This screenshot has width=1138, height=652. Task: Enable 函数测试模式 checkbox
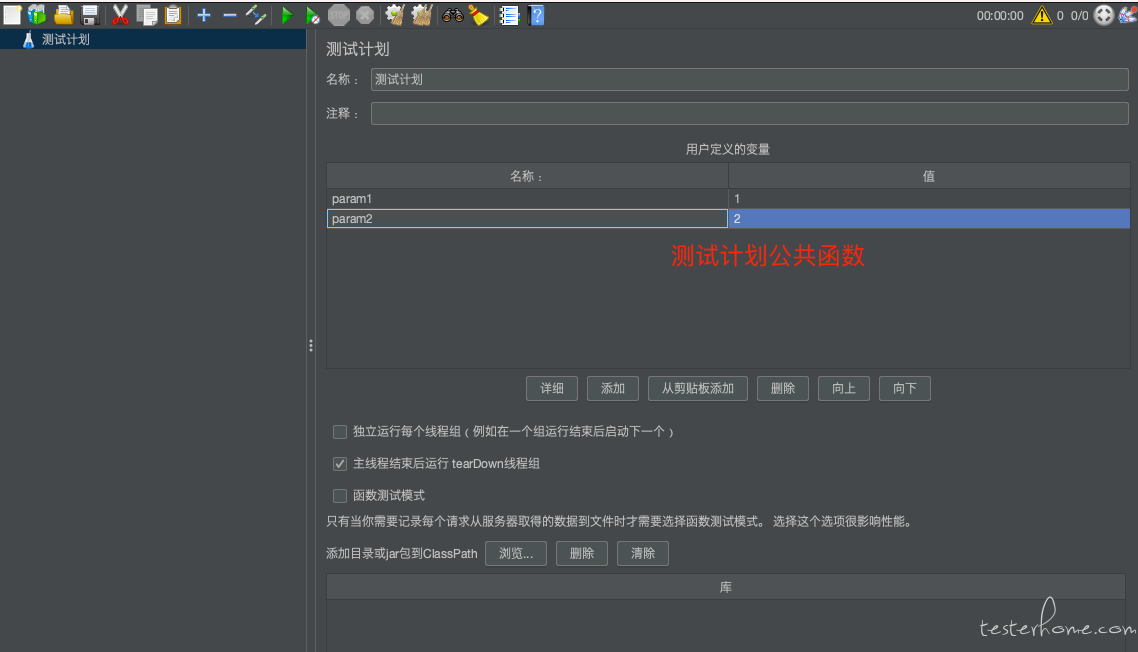pyautogui.click(x=340, y=496)
